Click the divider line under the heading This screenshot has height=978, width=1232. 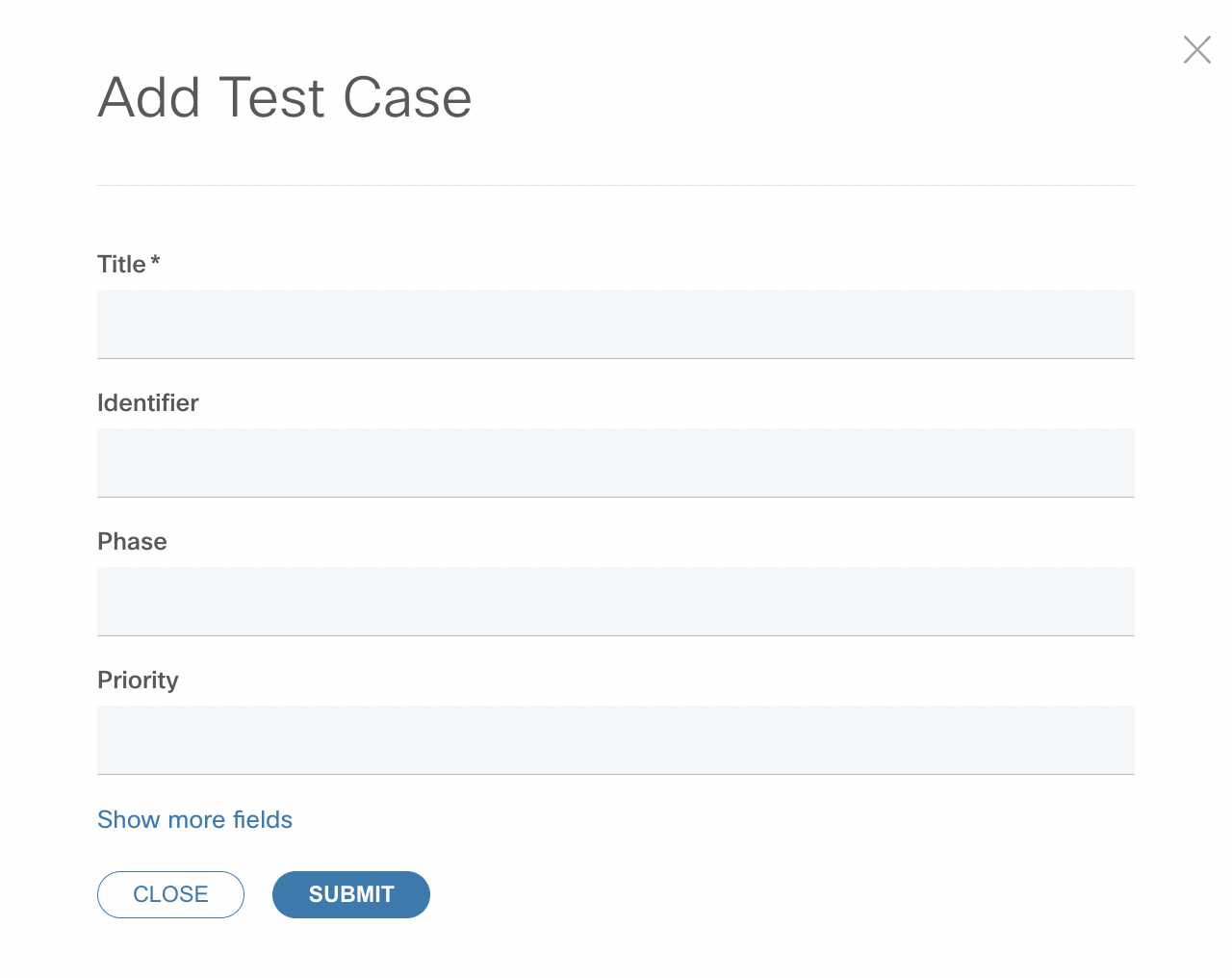[616, 185]
